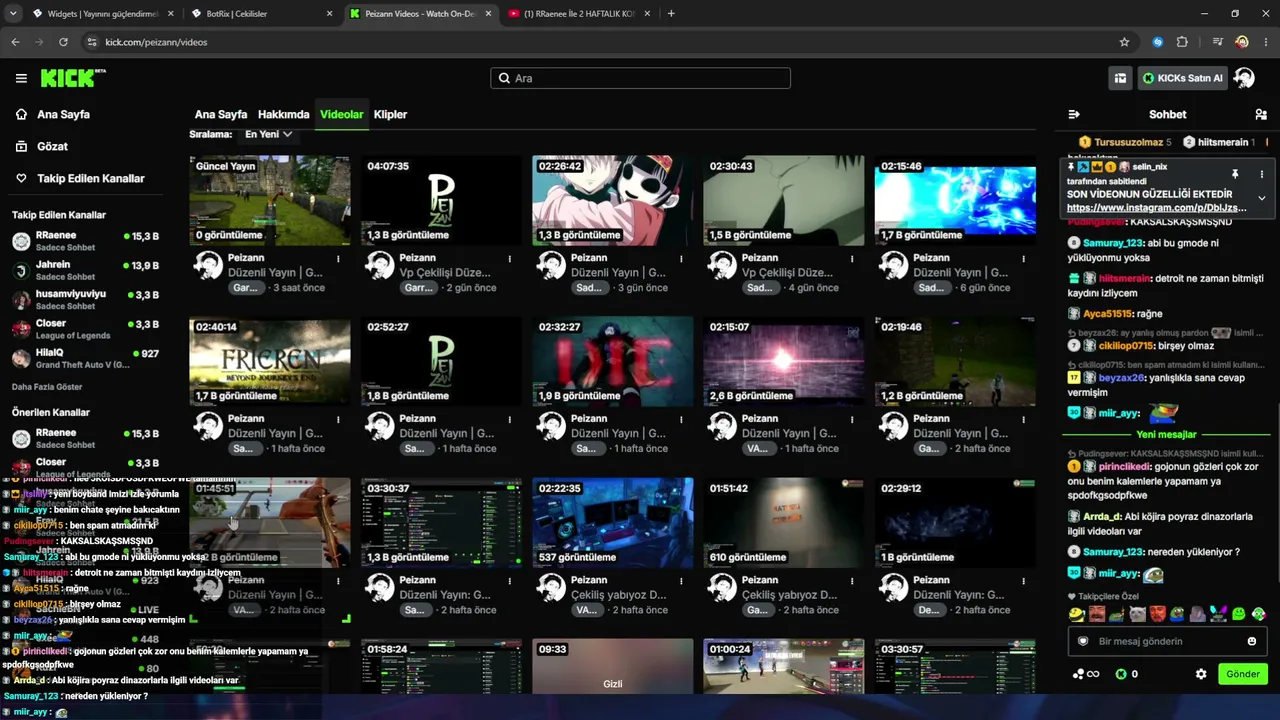Open the emoji picker in chat input
1280x720 pixels.
point(1251,641)
